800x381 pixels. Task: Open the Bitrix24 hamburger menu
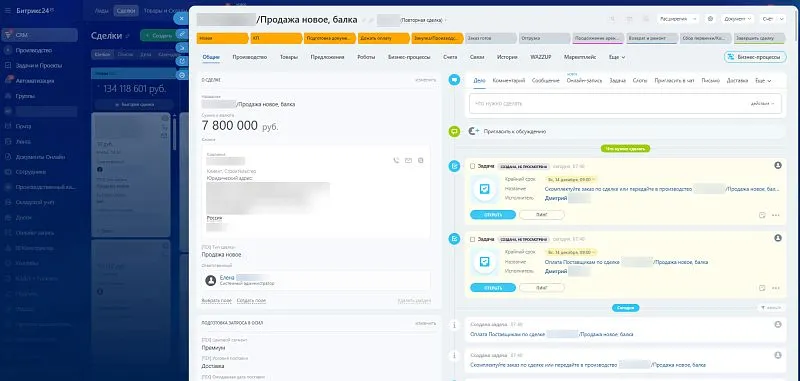[x=7, y=10]
